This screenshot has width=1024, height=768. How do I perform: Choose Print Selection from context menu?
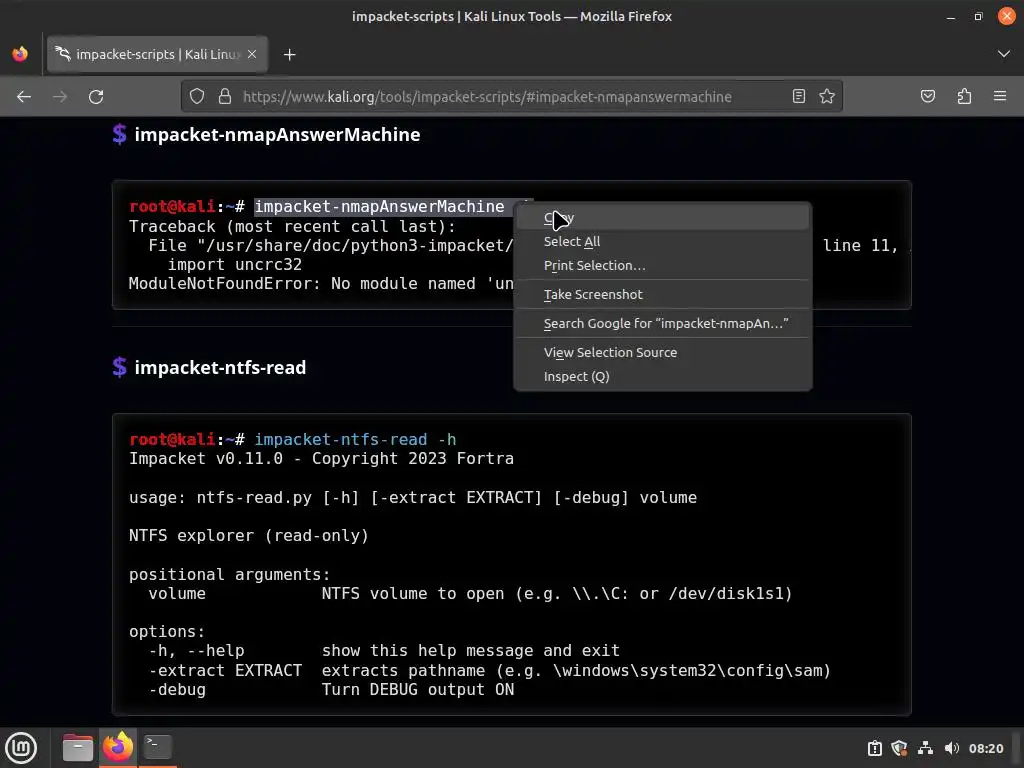pos(663,266)
